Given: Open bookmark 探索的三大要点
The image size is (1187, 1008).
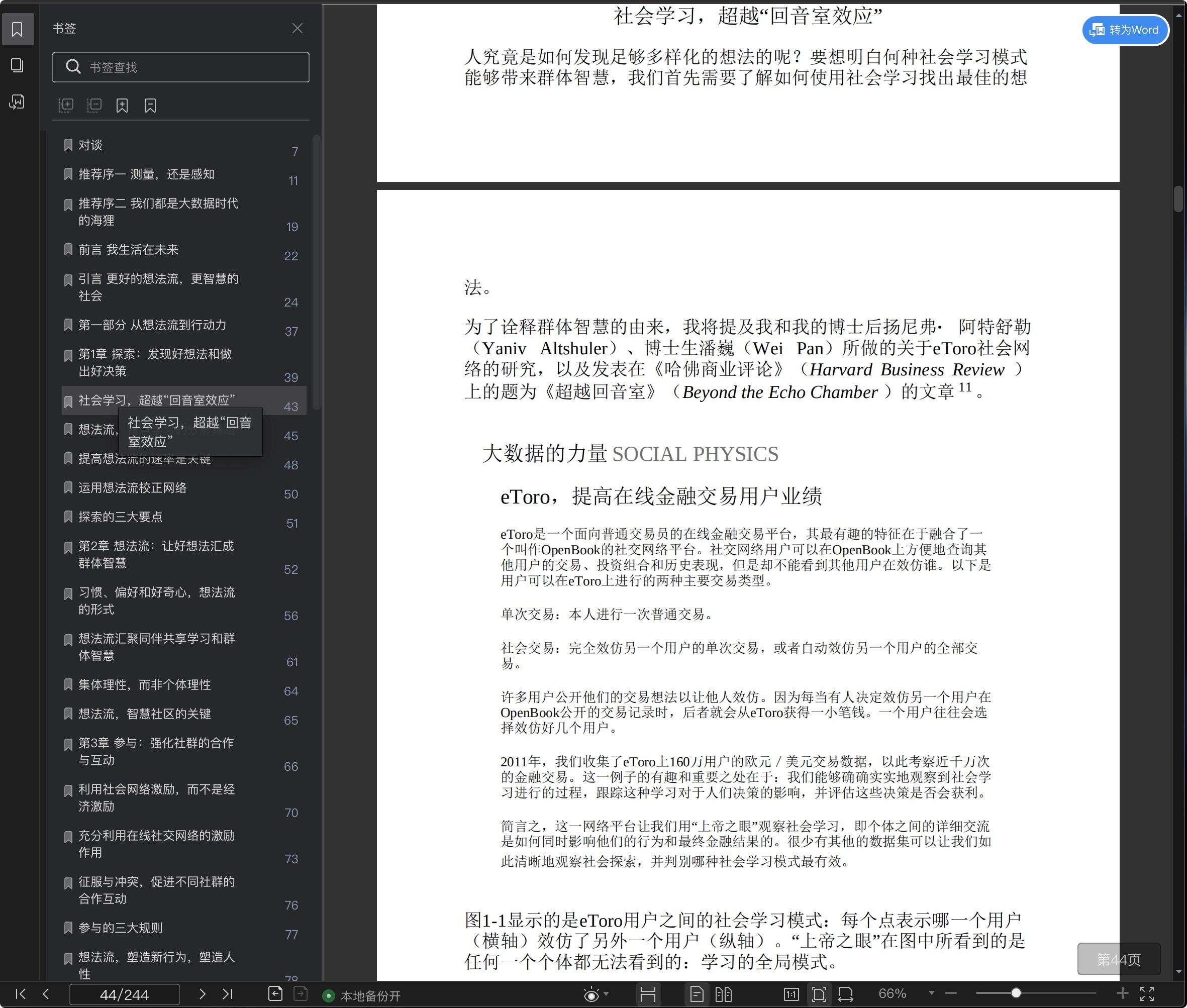Looking at the screenshot, I should 184,517.
